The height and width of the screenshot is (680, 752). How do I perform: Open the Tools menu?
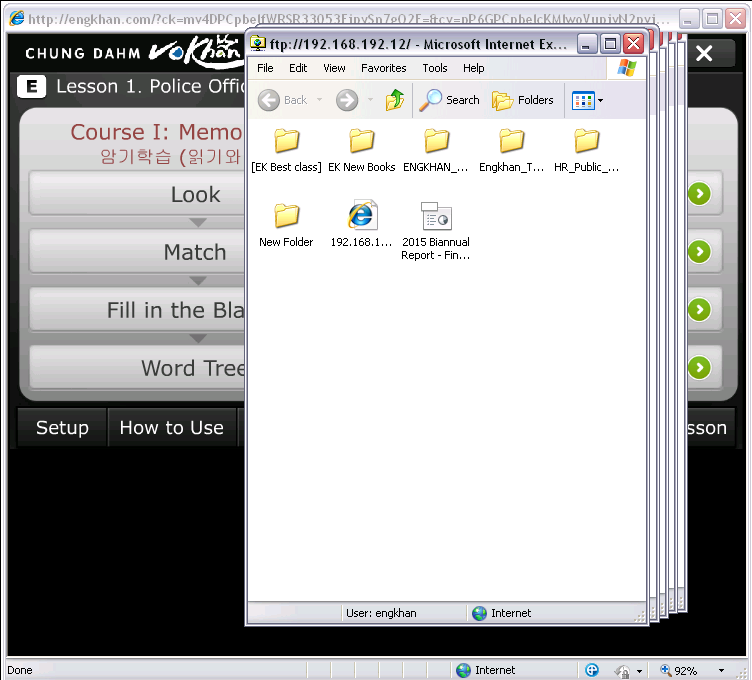[435, 68]
